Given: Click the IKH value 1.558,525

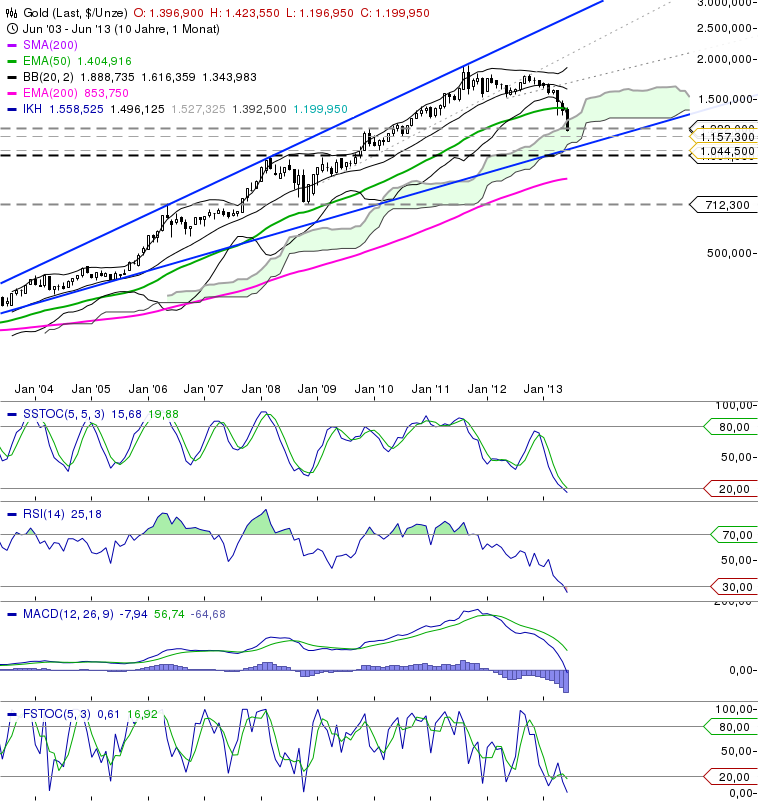Looking at the screenshot, I should pyautogui.click(x=77, y=109).
